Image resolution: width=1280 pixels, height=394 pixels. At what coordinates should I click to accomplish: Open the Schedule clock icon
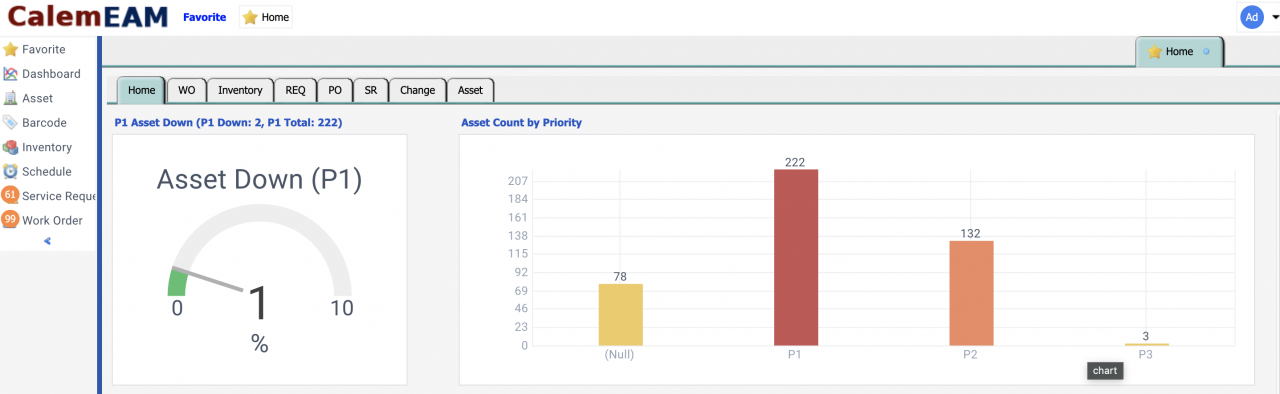point(11,172)
